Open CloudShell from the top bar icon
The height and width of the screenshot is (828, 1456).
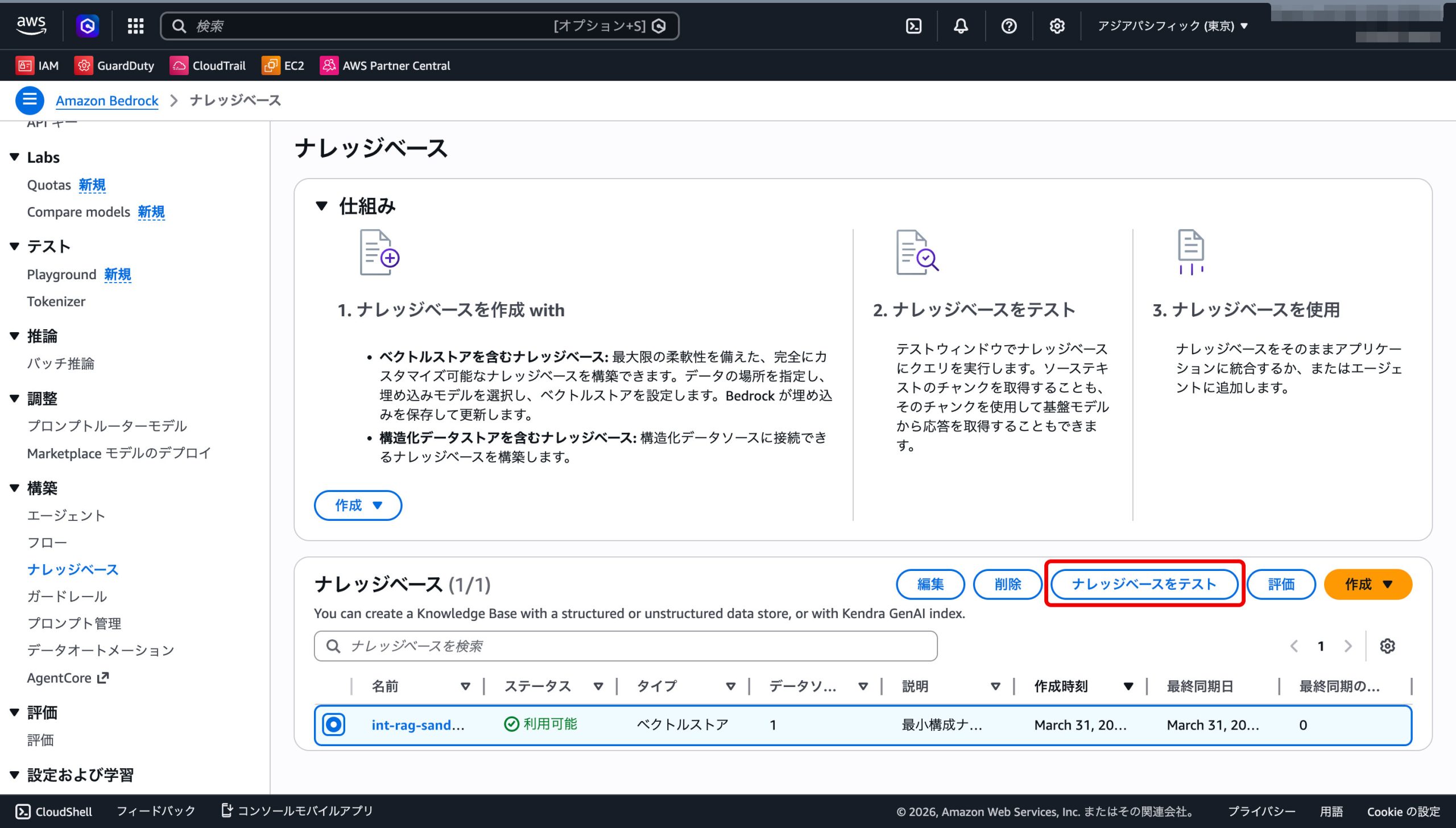pyautogui.click(x=913, y=26)
